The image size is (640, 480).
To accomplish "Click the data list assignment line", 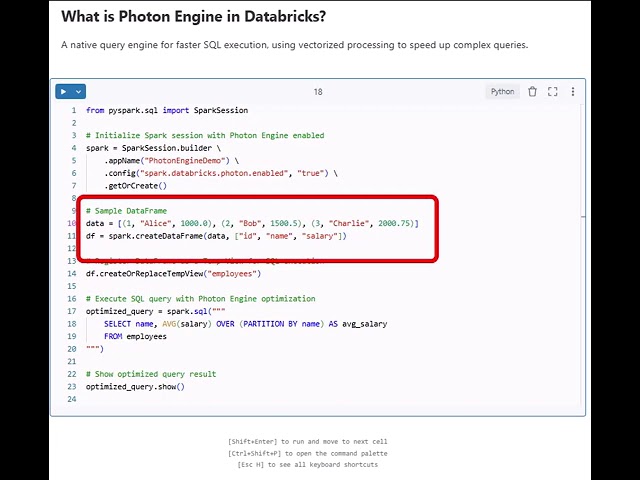I will pos(252,223).
